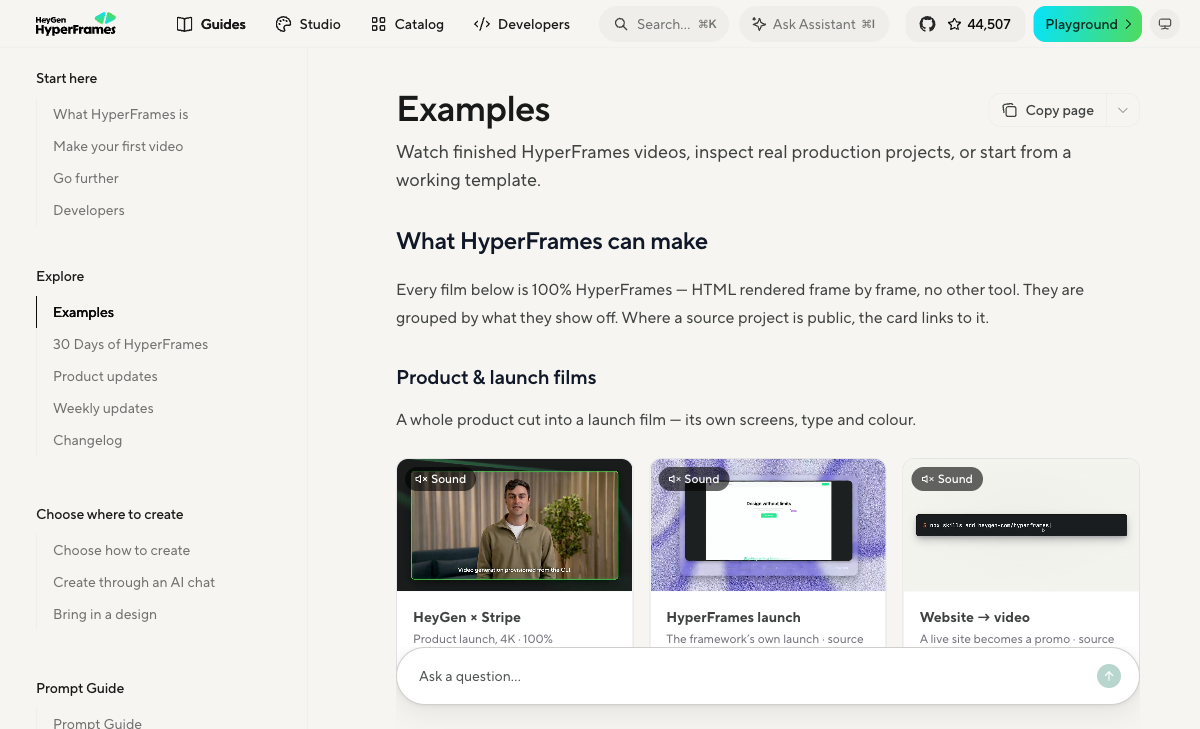Open the Catalog tab
1200x729 pixels.
click(x=407, y=24)
